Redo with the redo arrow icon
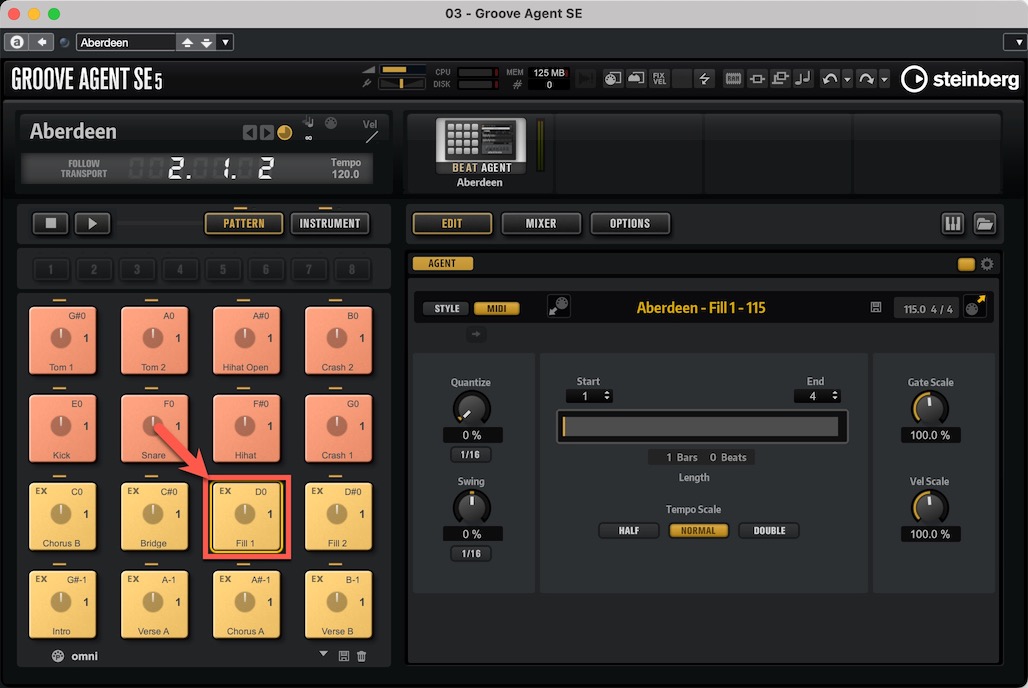1028x688 pixels. click(x=866, y=79)
